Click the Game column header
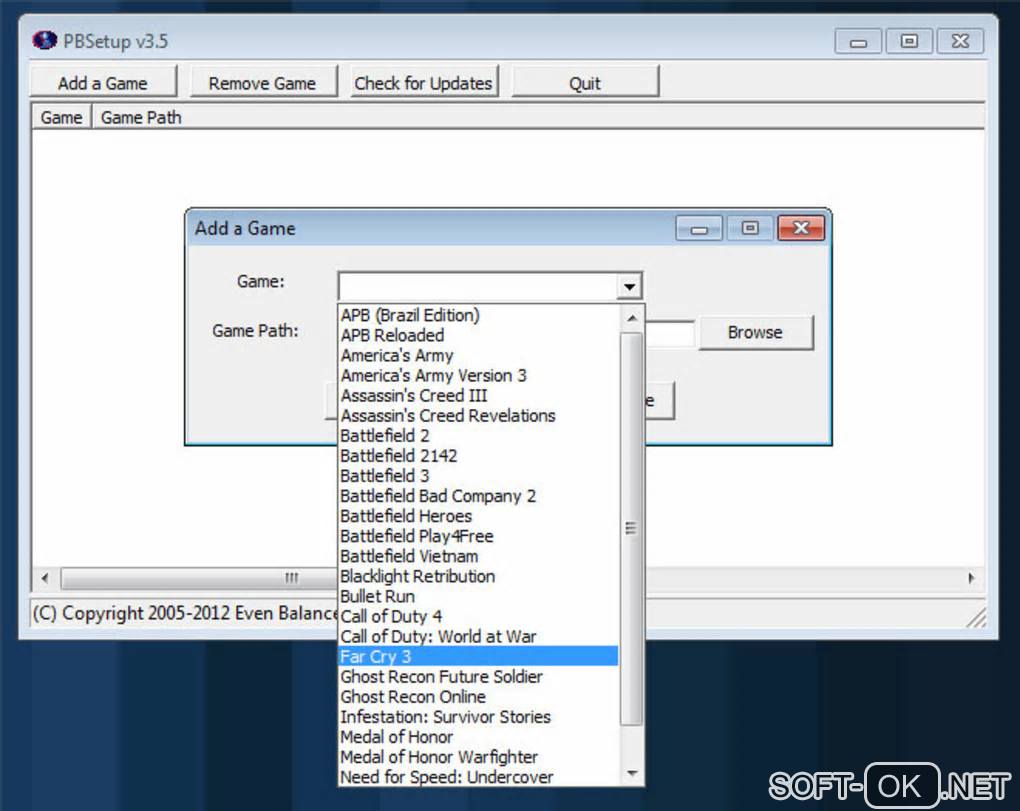1020x811 pixels. pos(61,117)
